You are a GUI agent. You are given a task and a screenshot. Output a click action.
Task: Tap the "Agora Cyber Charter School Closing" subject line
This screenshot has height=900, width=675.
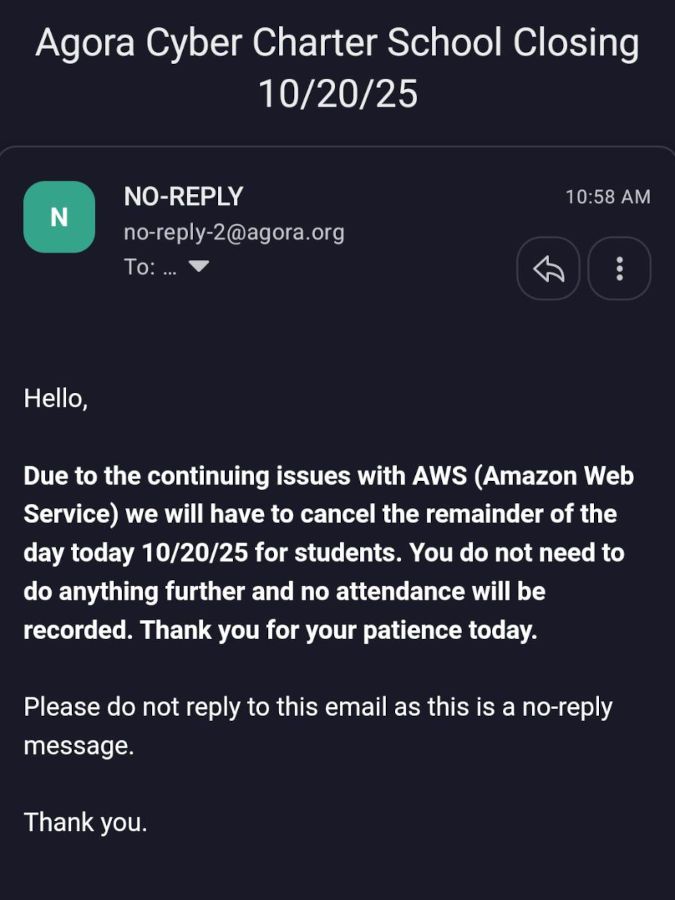337,44
